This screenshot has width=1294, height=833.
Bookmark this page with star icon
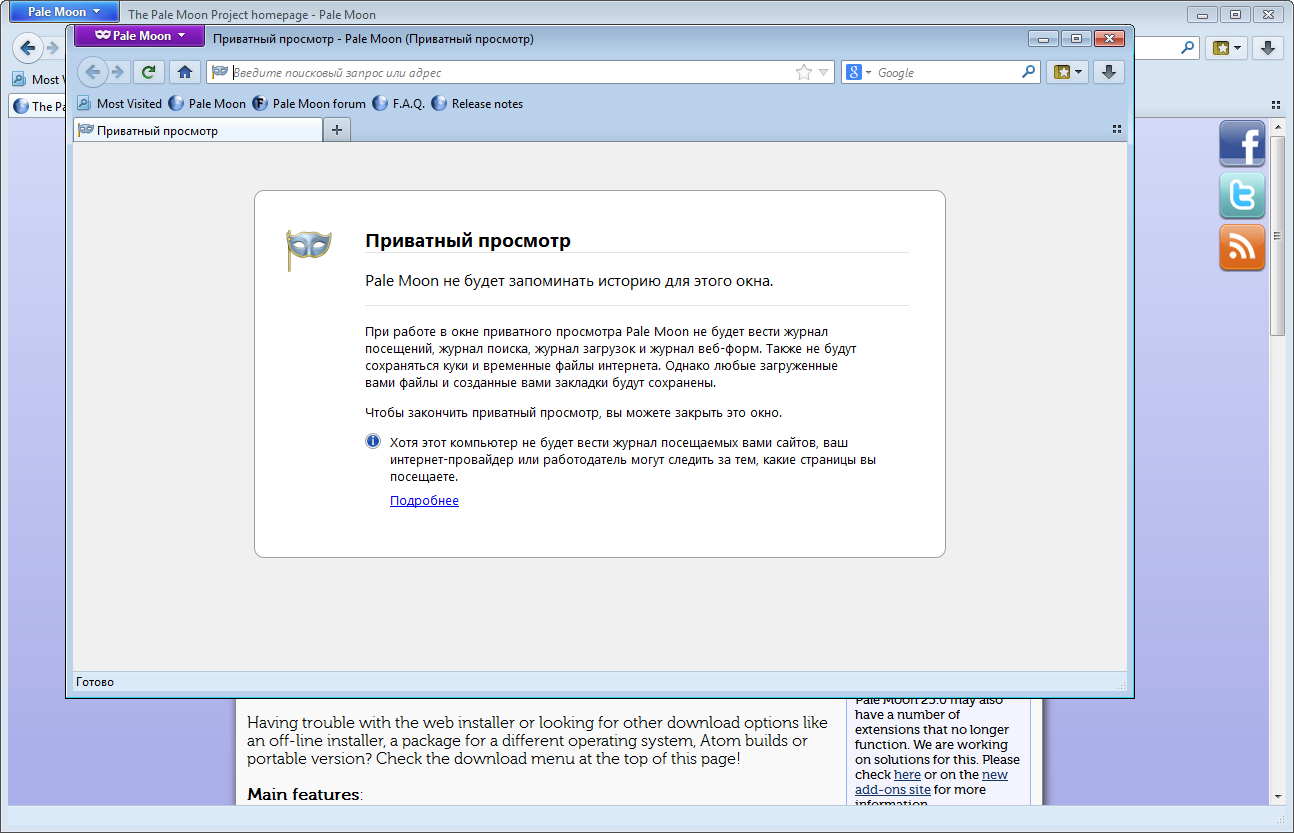[x=803, y=72]
